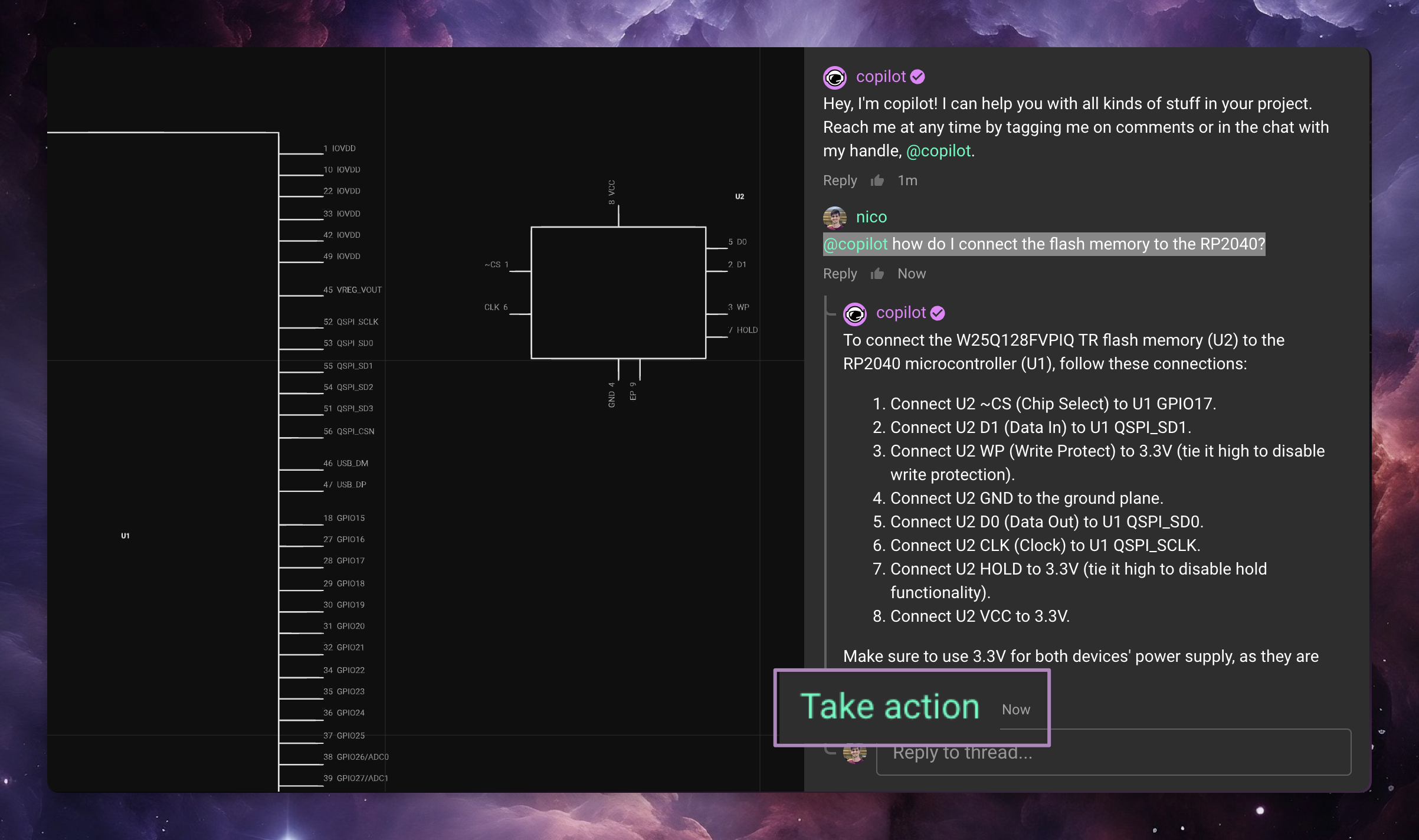1419x840 pixels.
Task: Click the copilot username in the threaded reply
Action: (x=900, y=313)
